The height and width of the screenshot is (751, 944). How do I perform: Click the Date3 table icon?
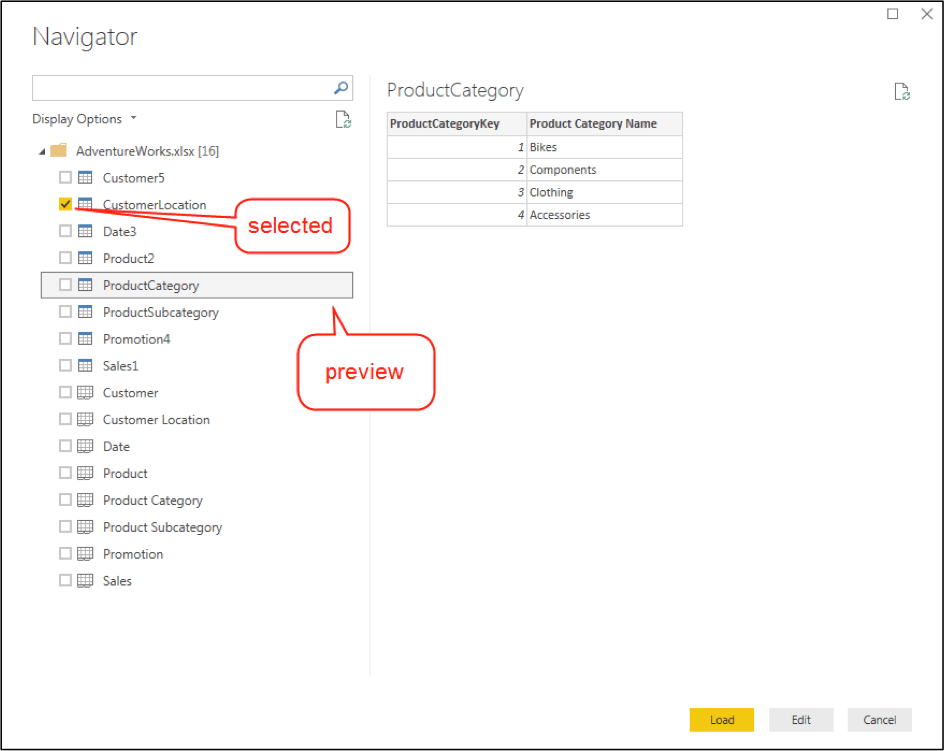[x=85, y=231]
